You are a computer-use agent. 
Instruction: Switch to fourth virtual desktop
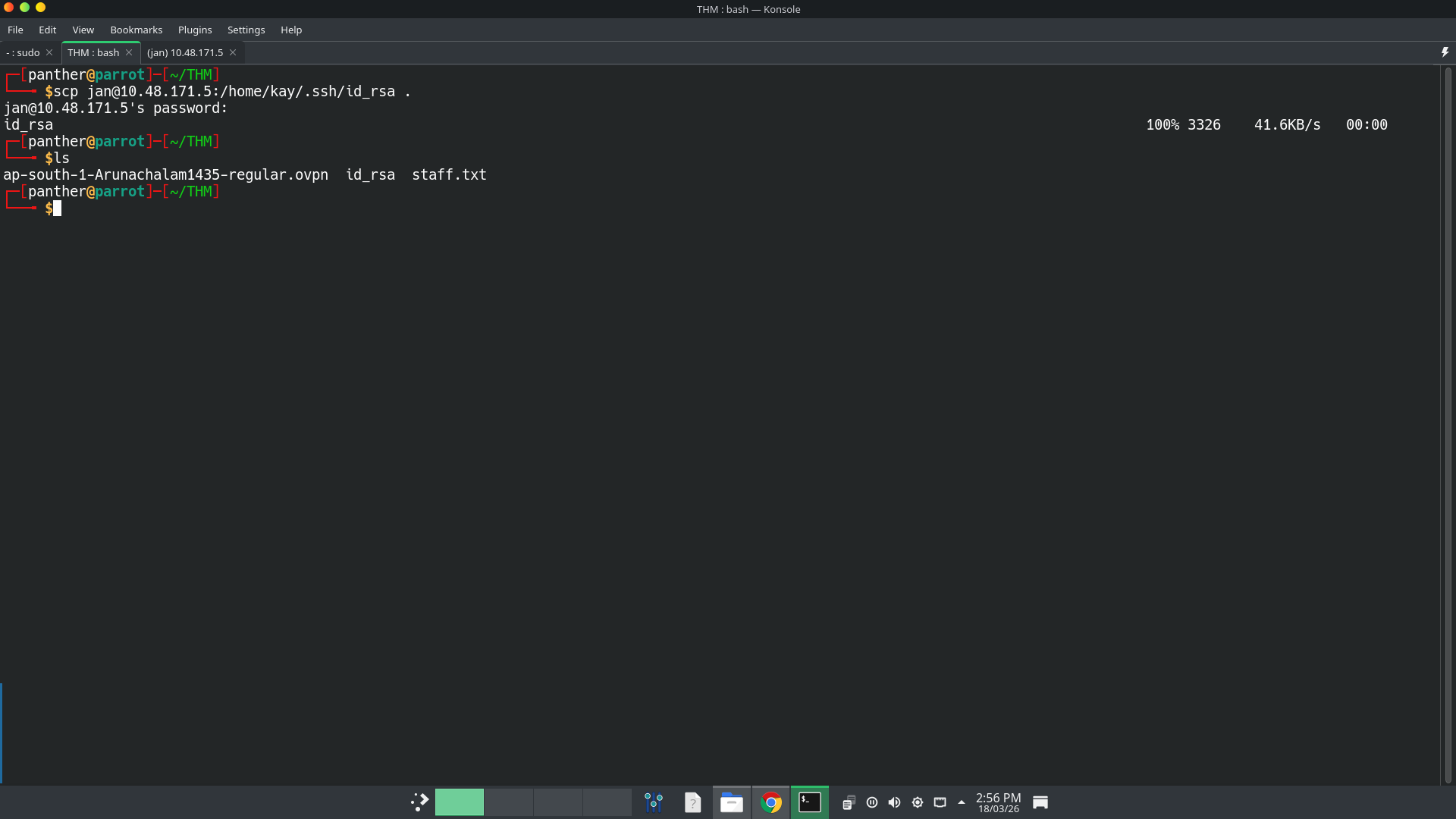pyautogui.click(x=607, y=802)
